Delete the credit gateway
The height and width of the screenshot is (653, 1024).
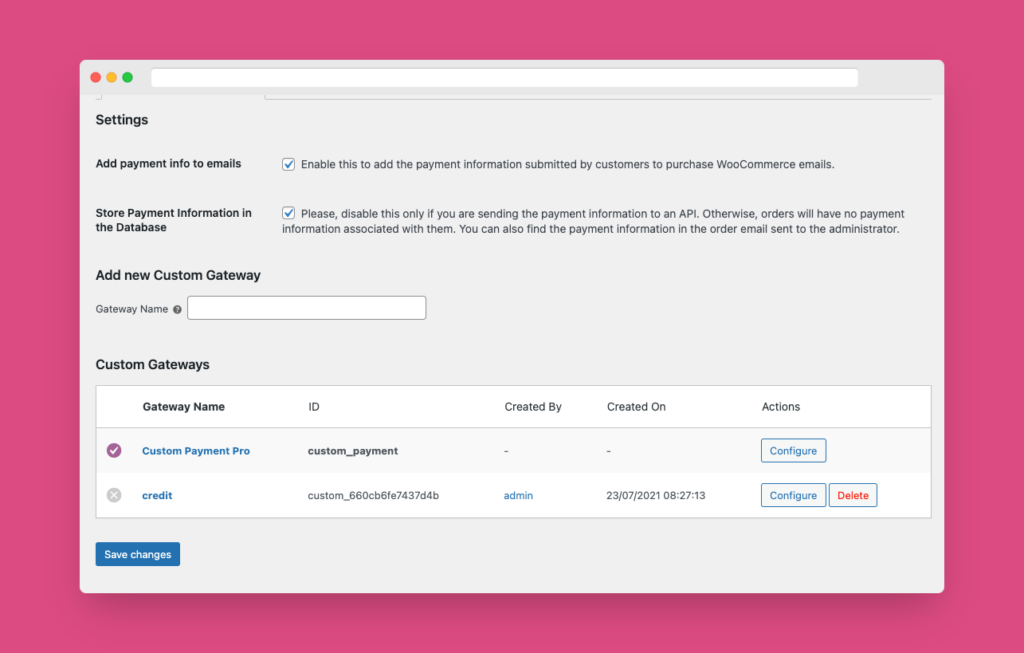pyautogui.click(x=853, y=495)
